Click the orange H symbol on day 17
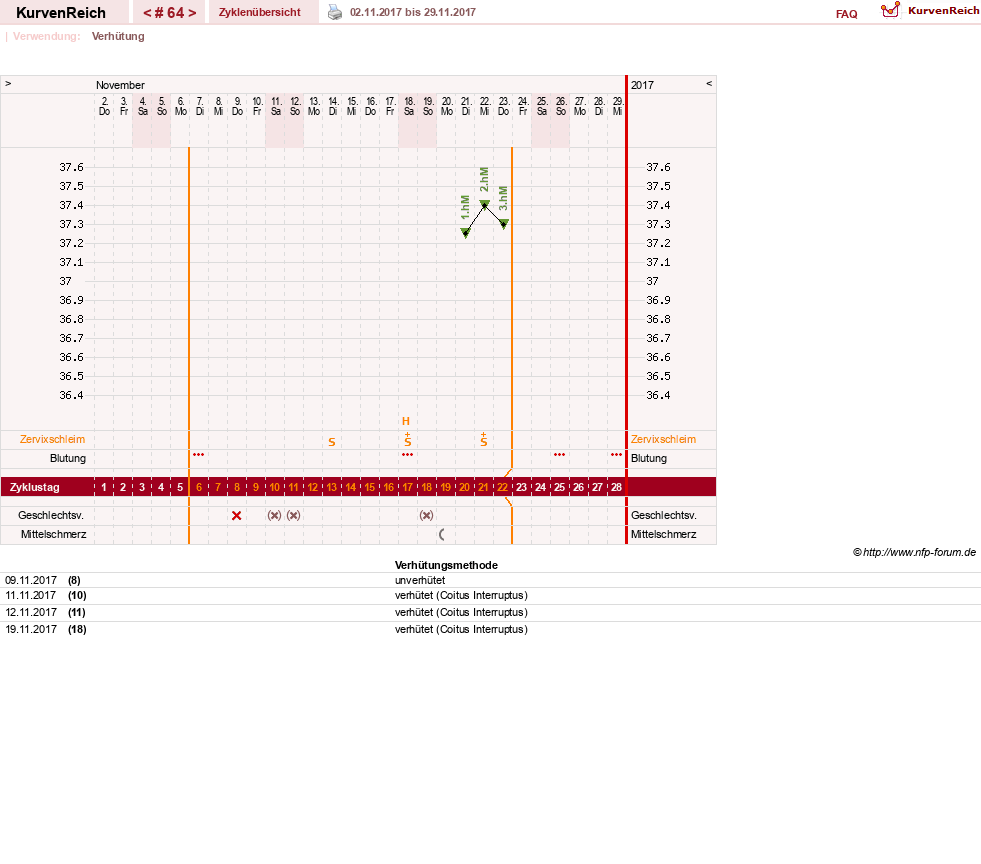The width and height of the screenshot is (981, 864). [406, 421]
